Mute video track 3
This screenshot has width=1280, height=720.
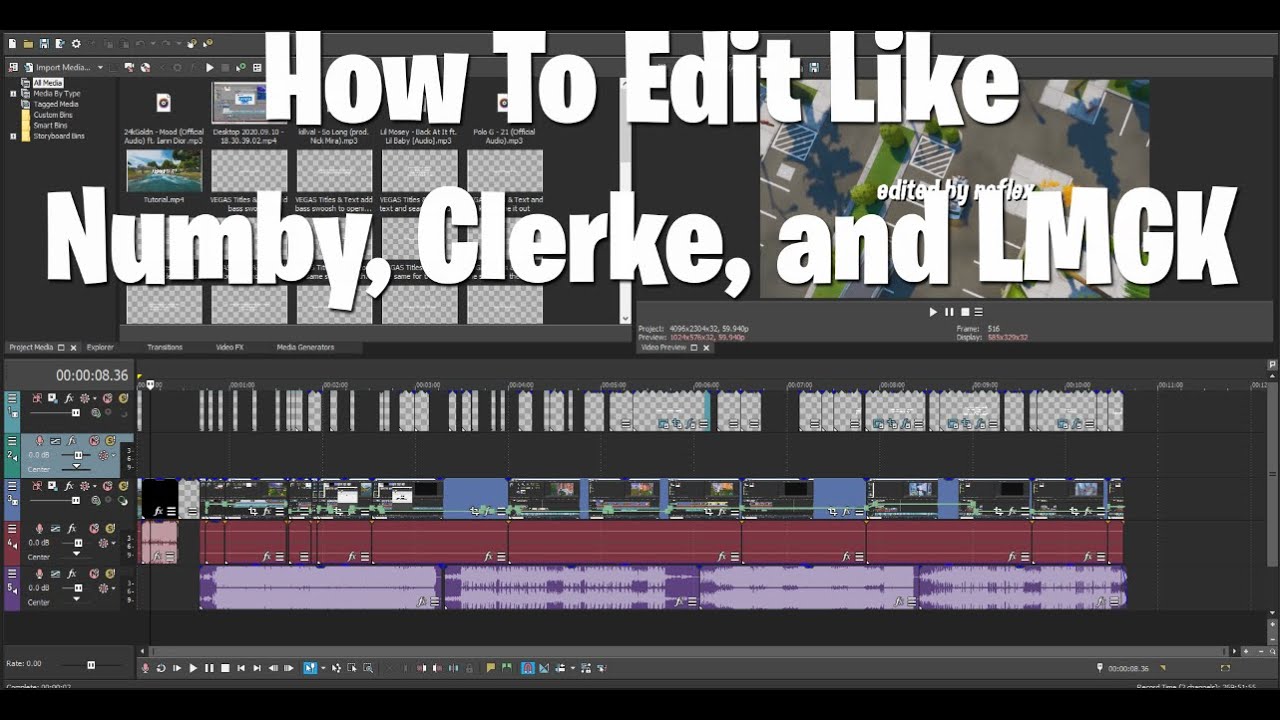pyautogui.click(x=107, y=486)
